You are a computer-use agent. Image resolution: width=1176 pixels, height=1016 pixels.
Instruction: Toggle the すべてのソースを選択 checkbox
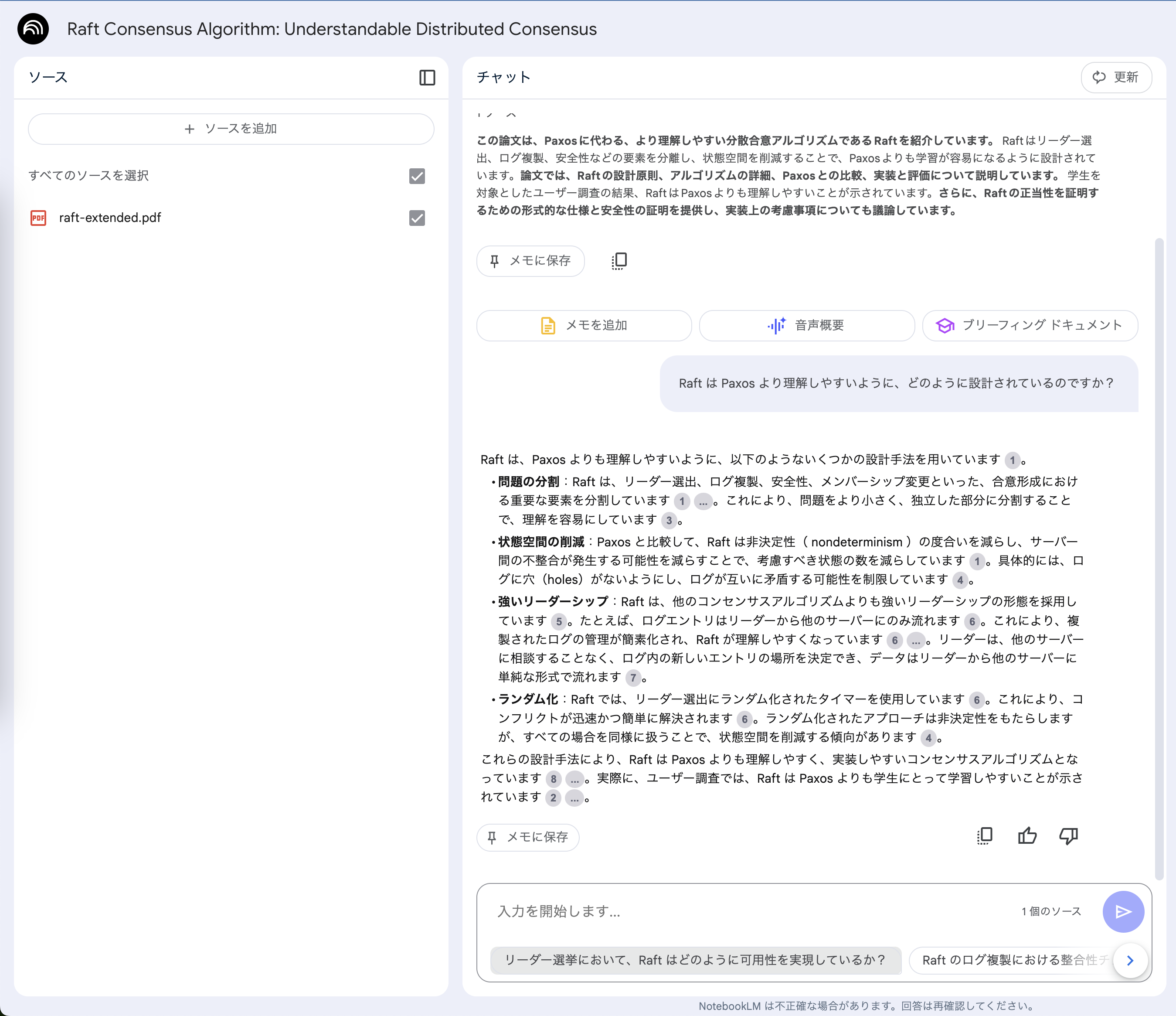(417, 176)
